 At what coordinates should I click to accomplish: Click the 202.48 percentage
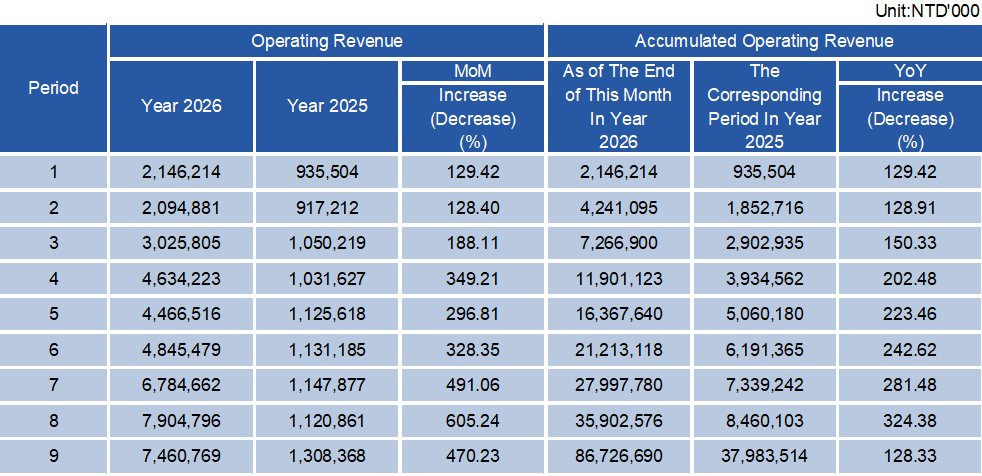pos(910,278)
